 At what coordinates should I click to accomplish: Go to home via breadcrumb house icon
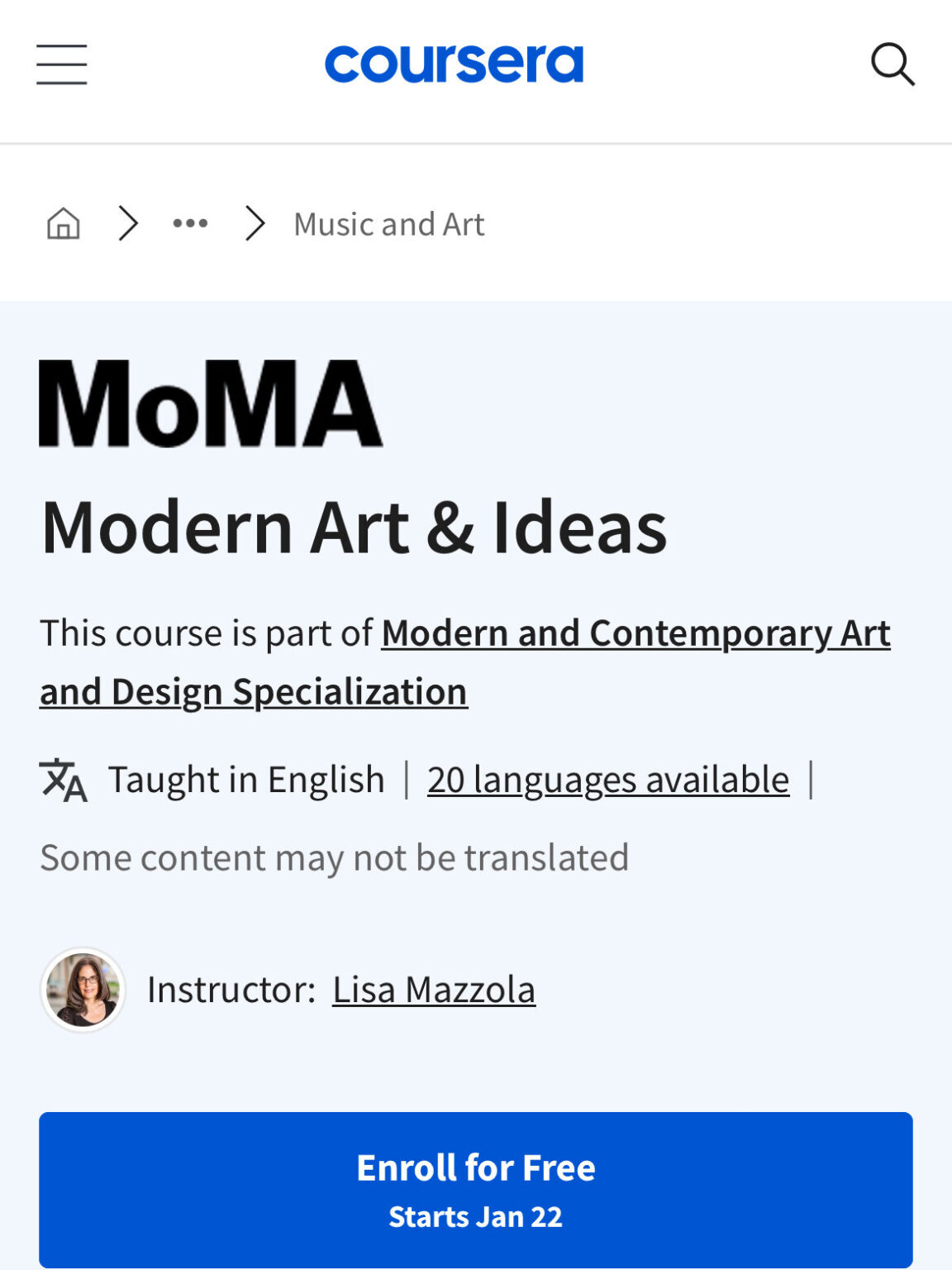63,223
